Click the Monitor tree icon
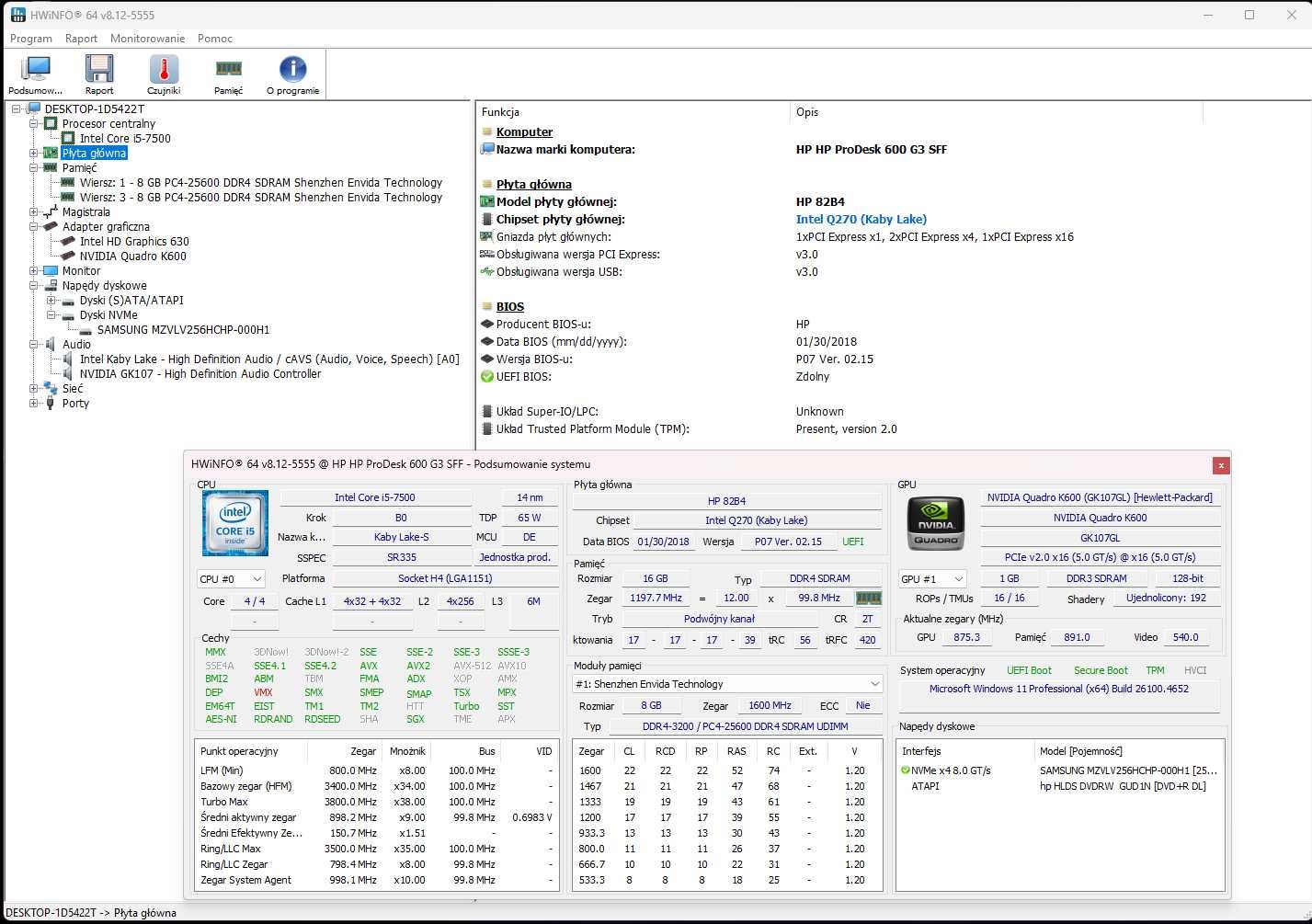 (51, 271)
